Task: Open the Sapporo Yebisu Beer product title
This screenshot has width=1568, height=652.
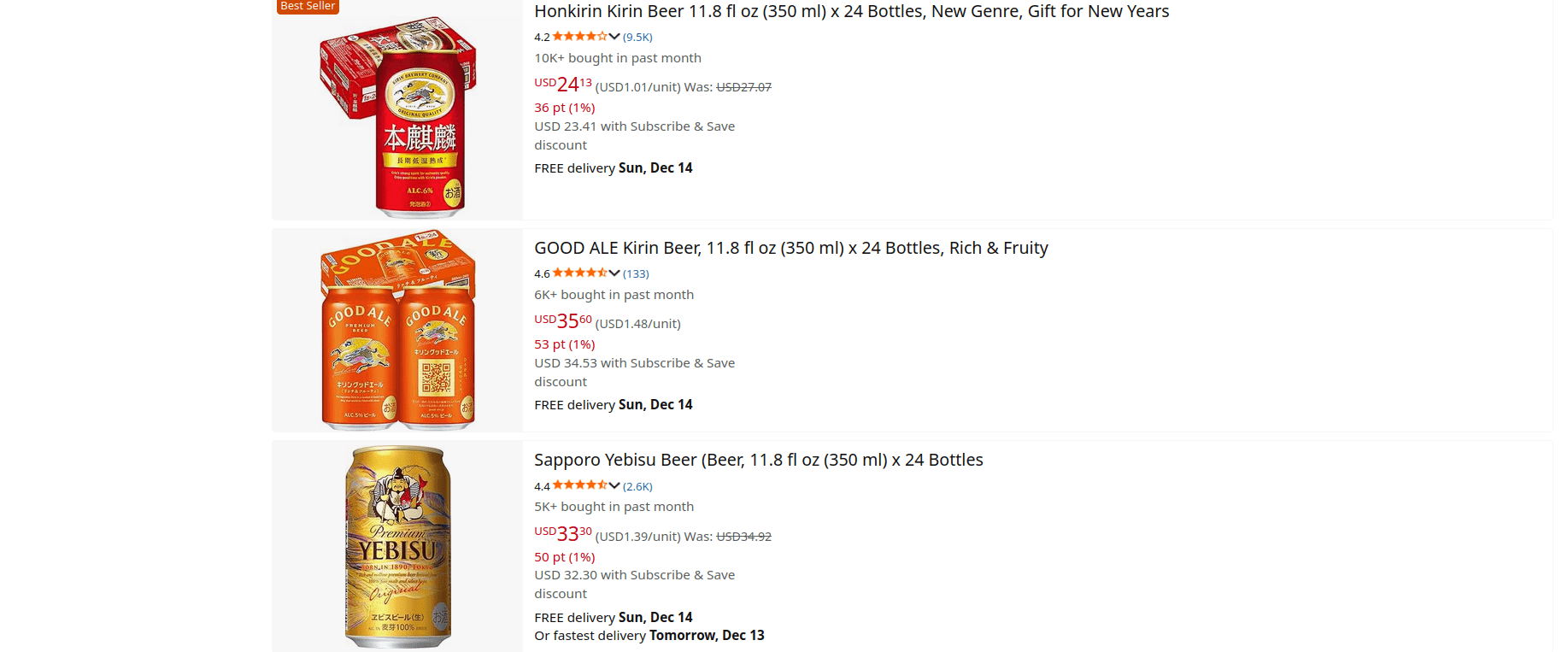Action: pyautogui.click(x=758, y=461)
